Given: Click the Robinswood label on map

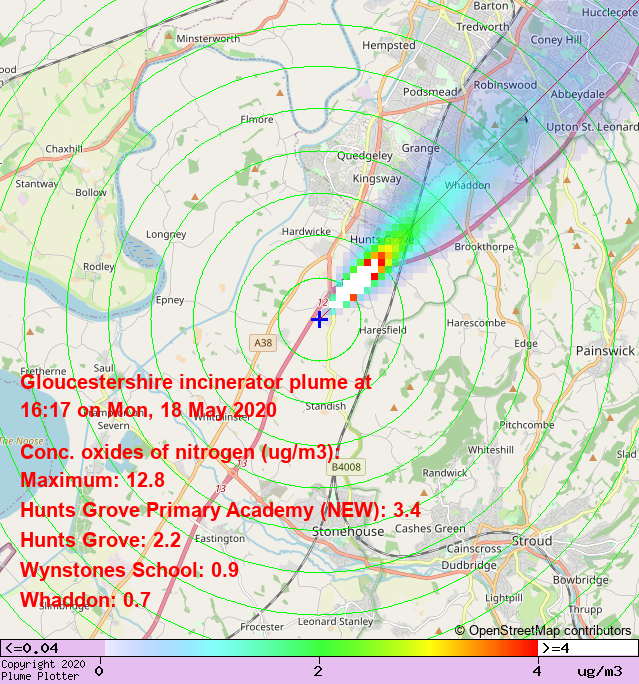Looking at the screenshot, I should point(505,85).
